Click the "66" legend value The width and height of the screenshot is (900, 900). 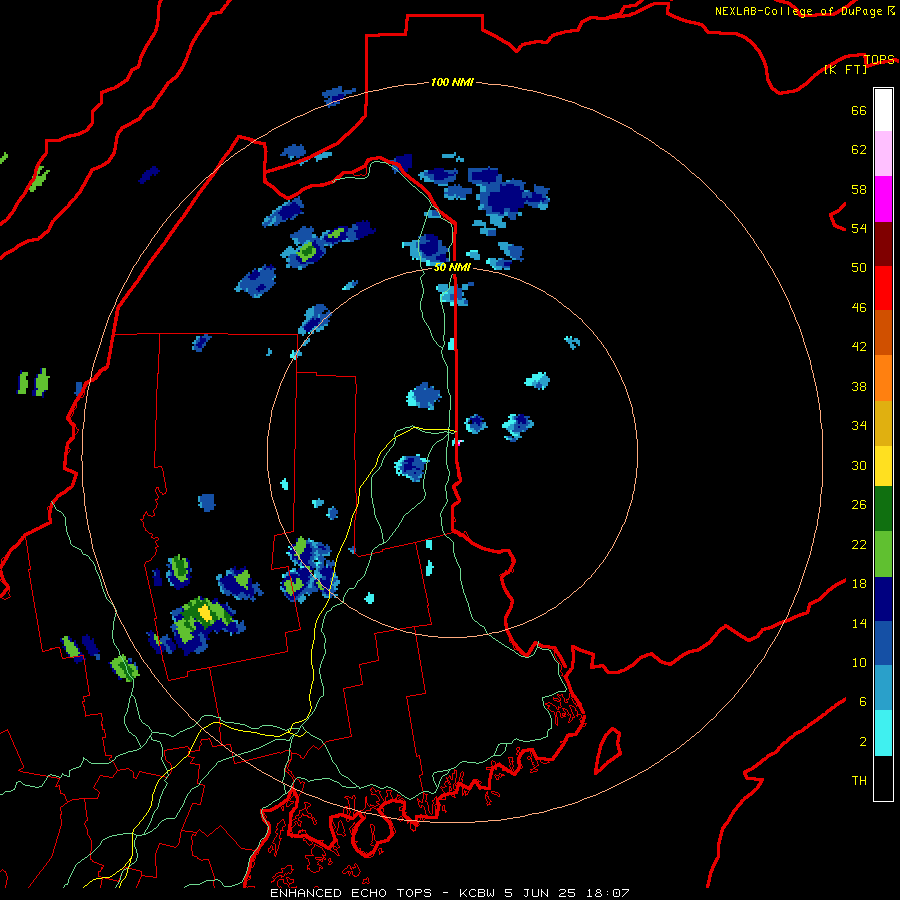[x=859, y=110]
